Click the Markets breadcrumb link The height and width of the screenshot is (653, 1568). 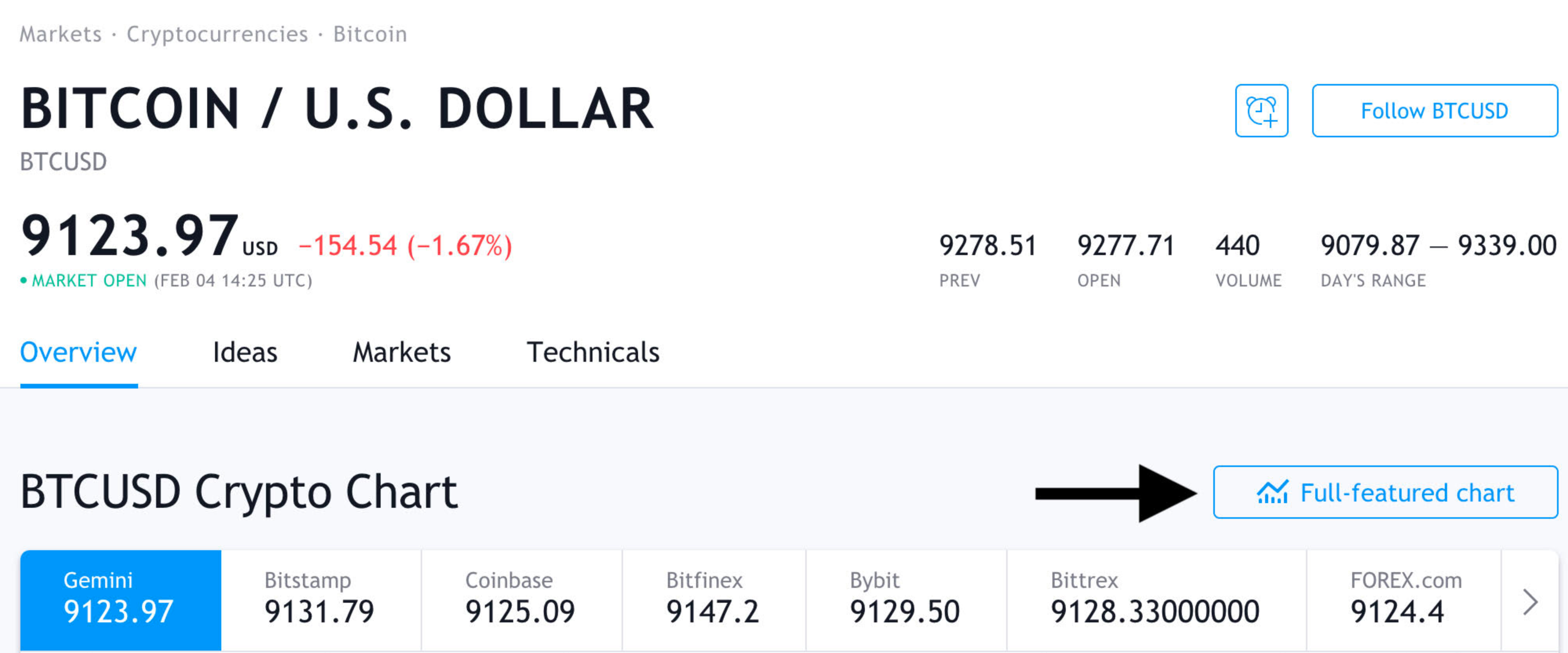pyautogui.click(x=61, y=34)
